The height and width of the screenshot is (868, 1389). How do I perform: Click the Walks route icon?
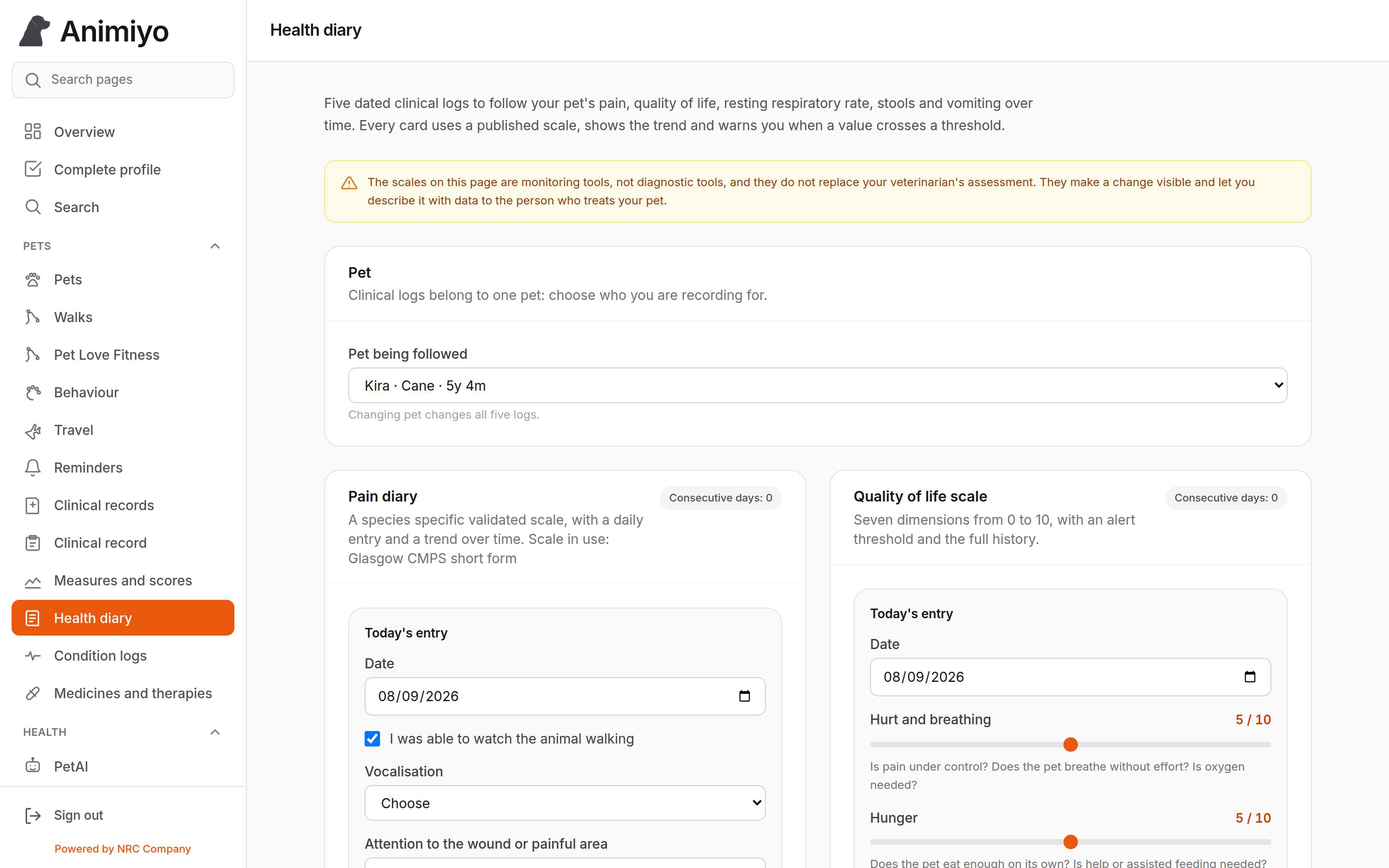pos(33,317)
